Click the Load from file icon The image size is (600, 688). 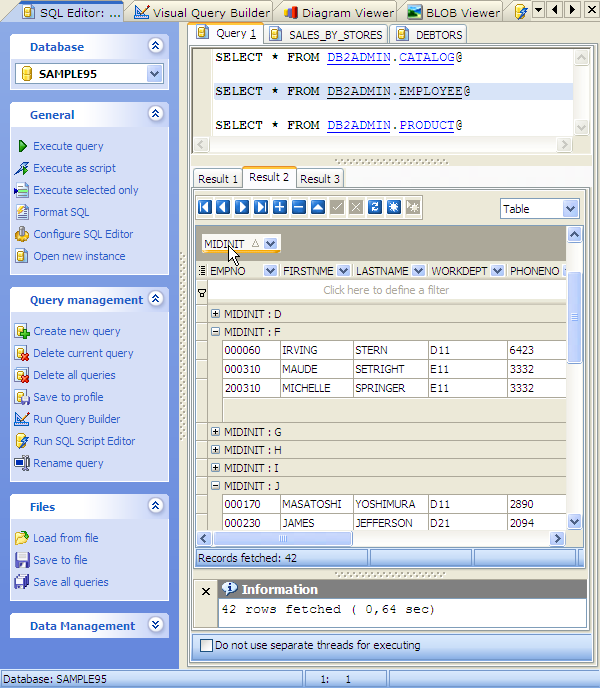(x=22, y=538)
